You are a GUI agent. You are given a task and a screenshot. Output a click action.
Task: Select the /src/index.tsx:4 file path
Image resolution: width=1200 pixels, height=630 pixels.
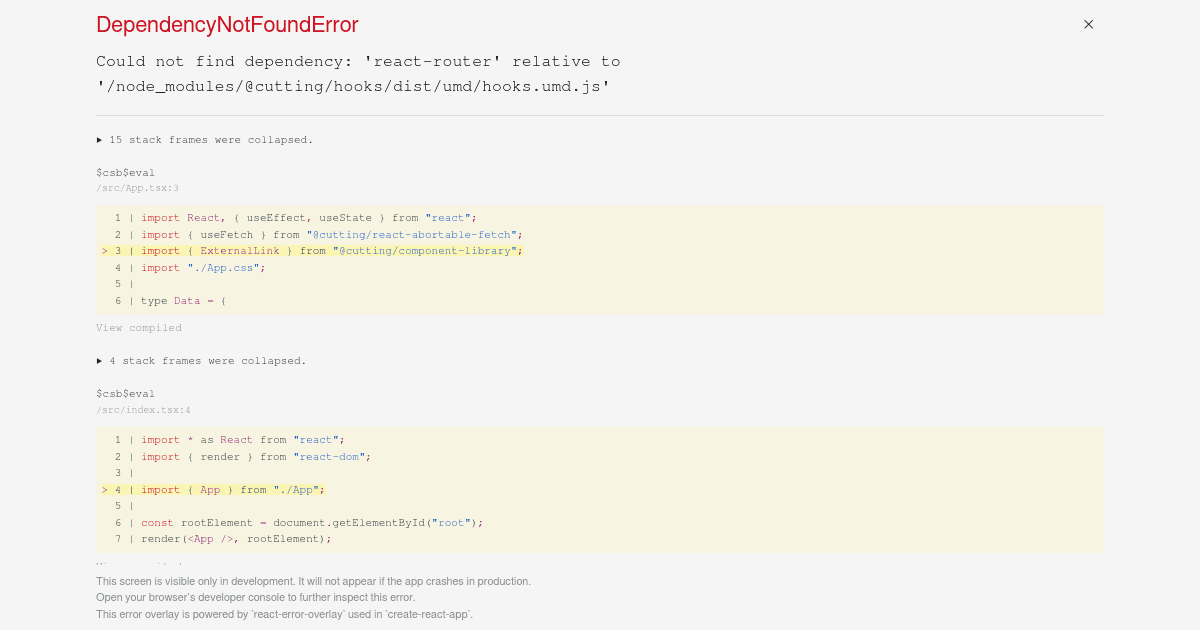click(x=144, y=410)
